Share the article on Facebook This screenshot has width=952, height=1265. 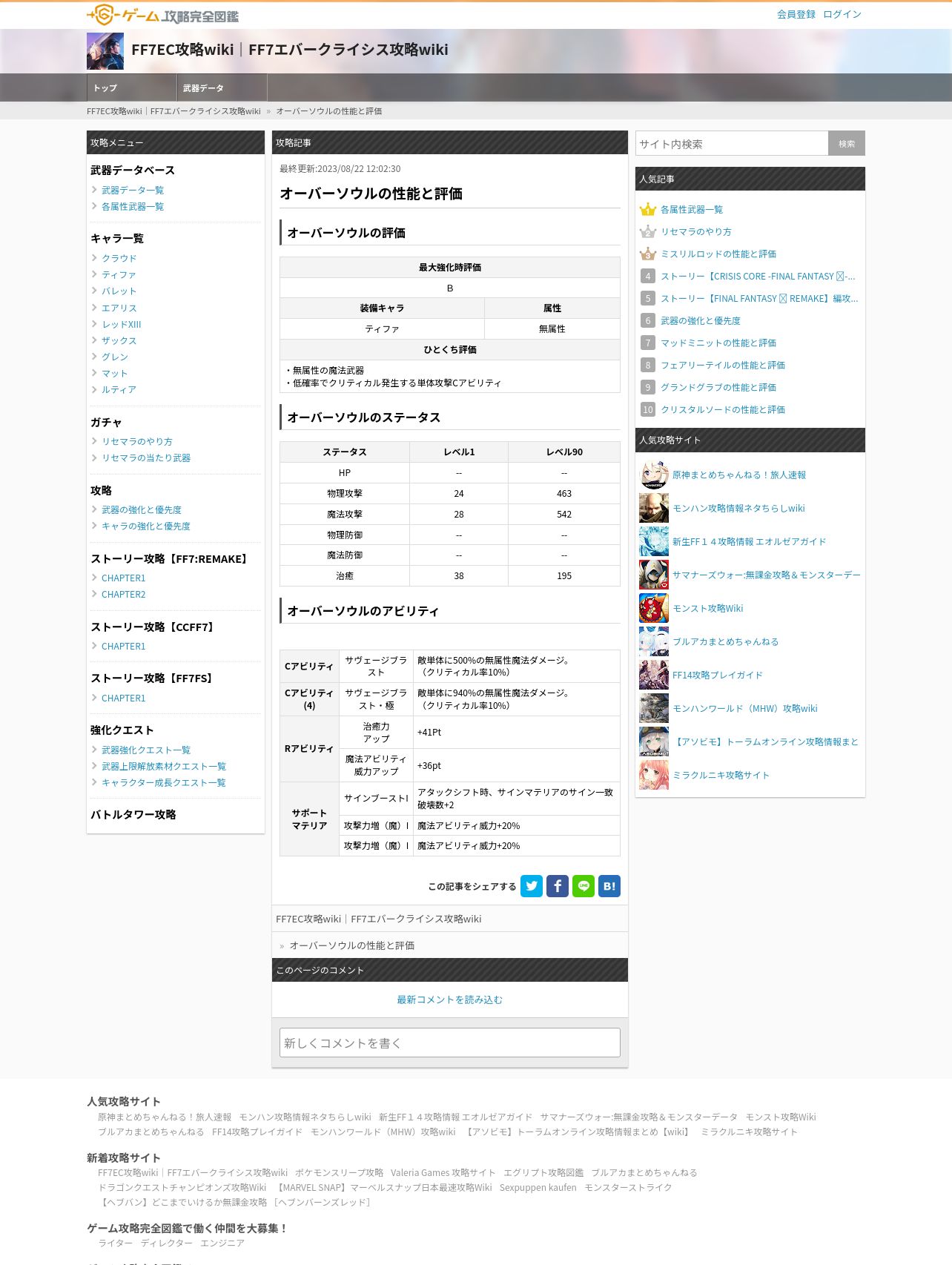pyautogui.click(x=558, y=886)
